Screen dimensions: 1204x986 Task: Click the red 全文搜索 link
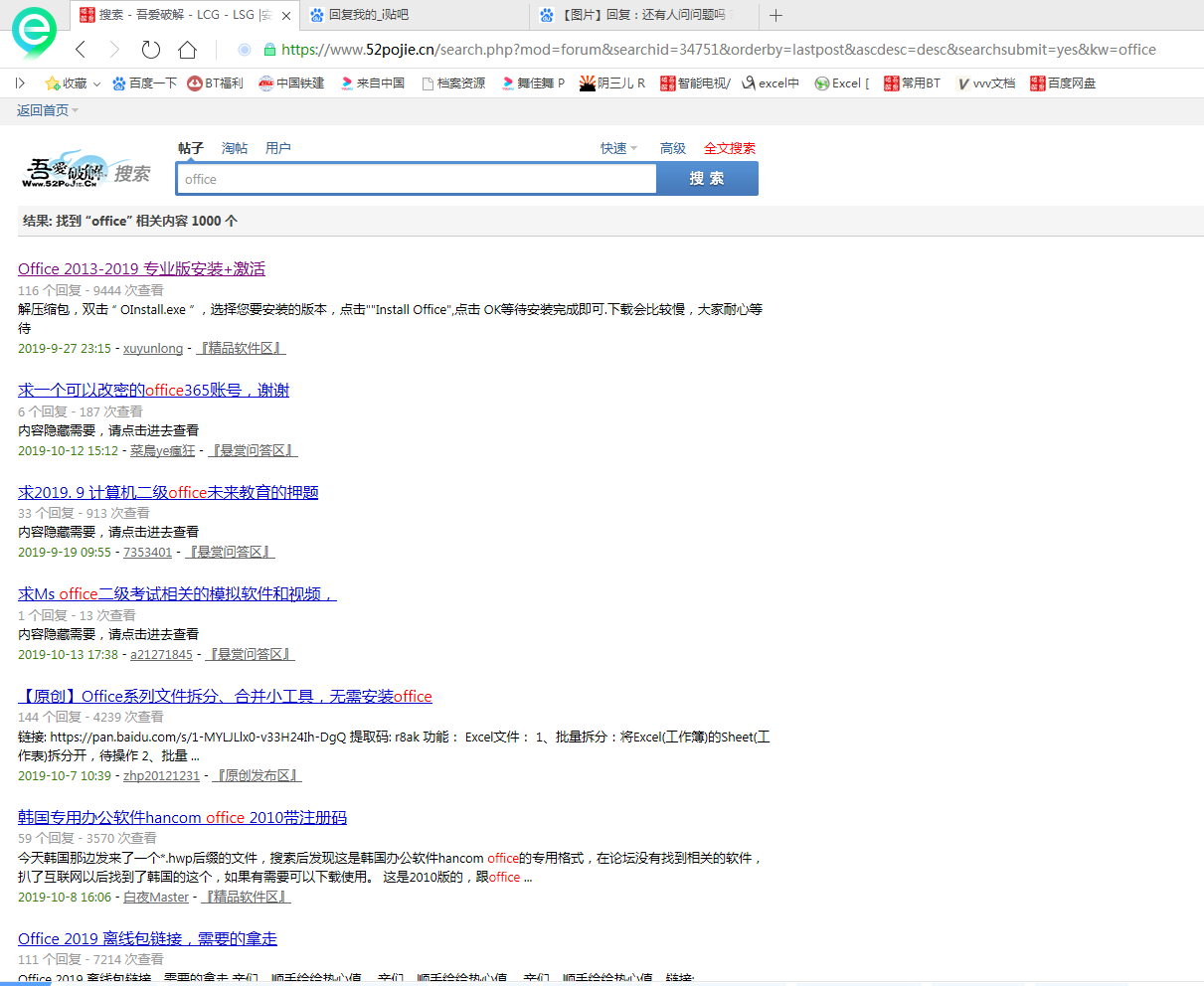coord(730,148)
